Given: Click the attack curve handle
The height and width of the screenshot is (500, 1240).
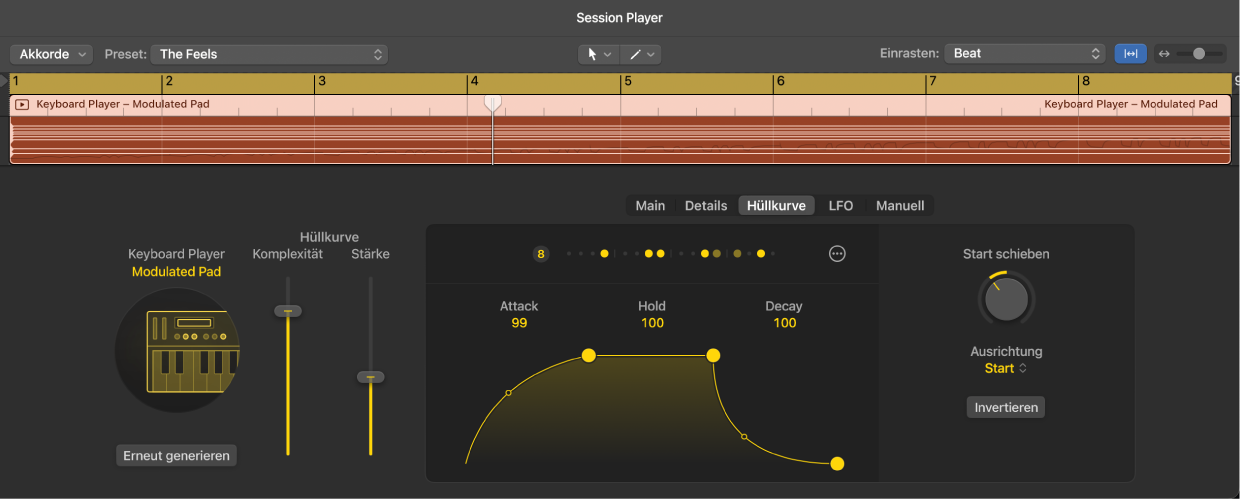Looking at the screenshot, I should pyautogui.click(x=508, y=393).
